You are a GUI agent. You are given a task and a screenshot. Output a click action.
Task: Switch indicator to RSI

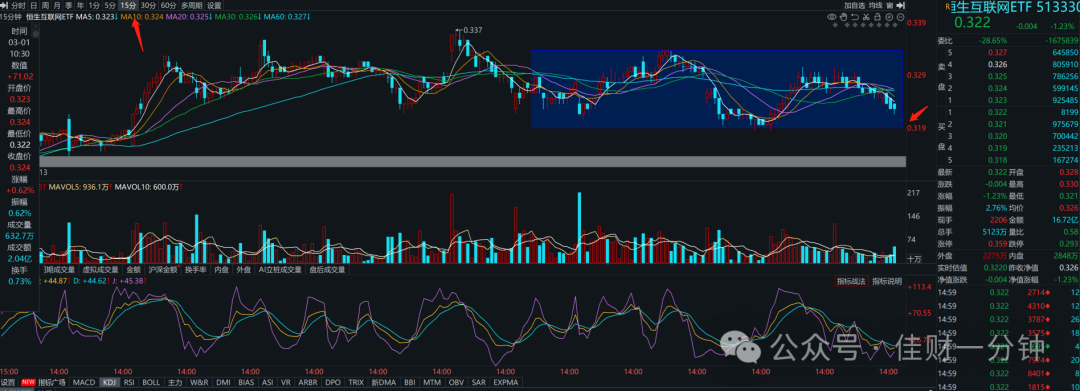tap(129, 382)
